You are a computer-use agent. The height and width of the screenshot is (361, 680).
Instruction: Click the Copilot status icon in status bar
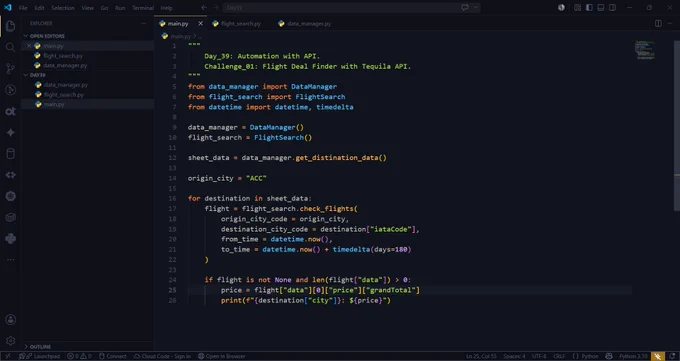tap(609, 356)
